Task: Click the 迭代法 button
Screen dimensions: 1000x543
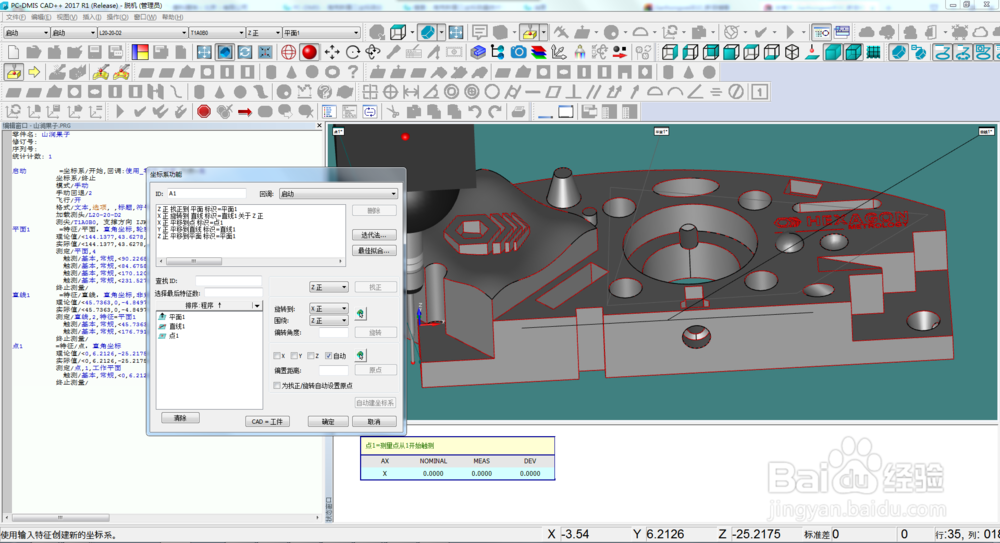Action: click(374, 235)
